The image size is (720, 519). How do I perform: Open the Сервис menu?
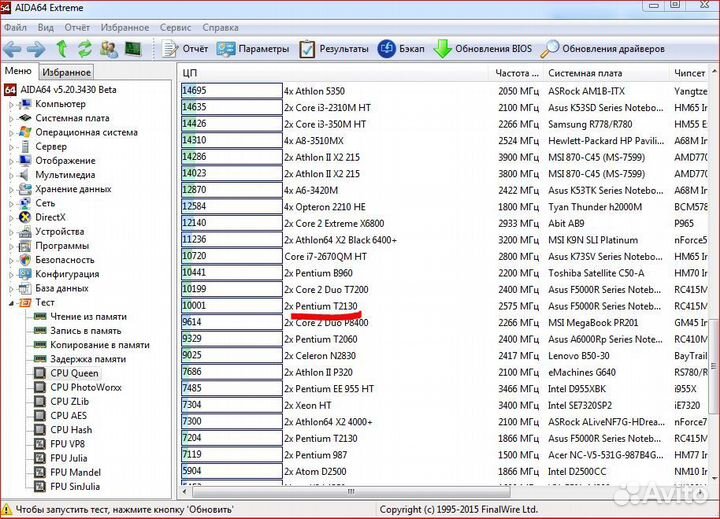(175, 28)
